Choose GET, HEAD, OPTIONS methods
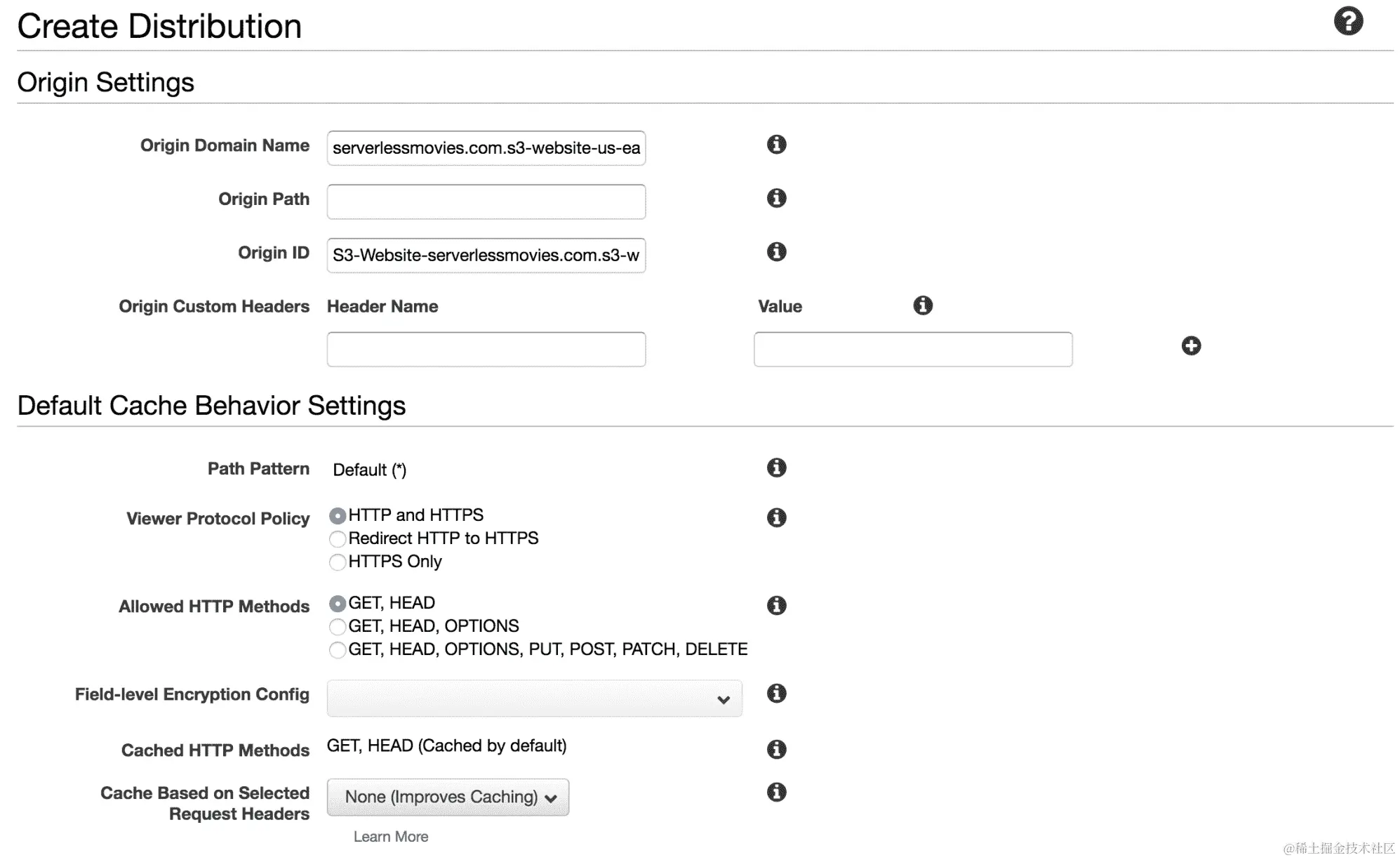The height and width of the screenshot is (860, 1400). point(338,627)
